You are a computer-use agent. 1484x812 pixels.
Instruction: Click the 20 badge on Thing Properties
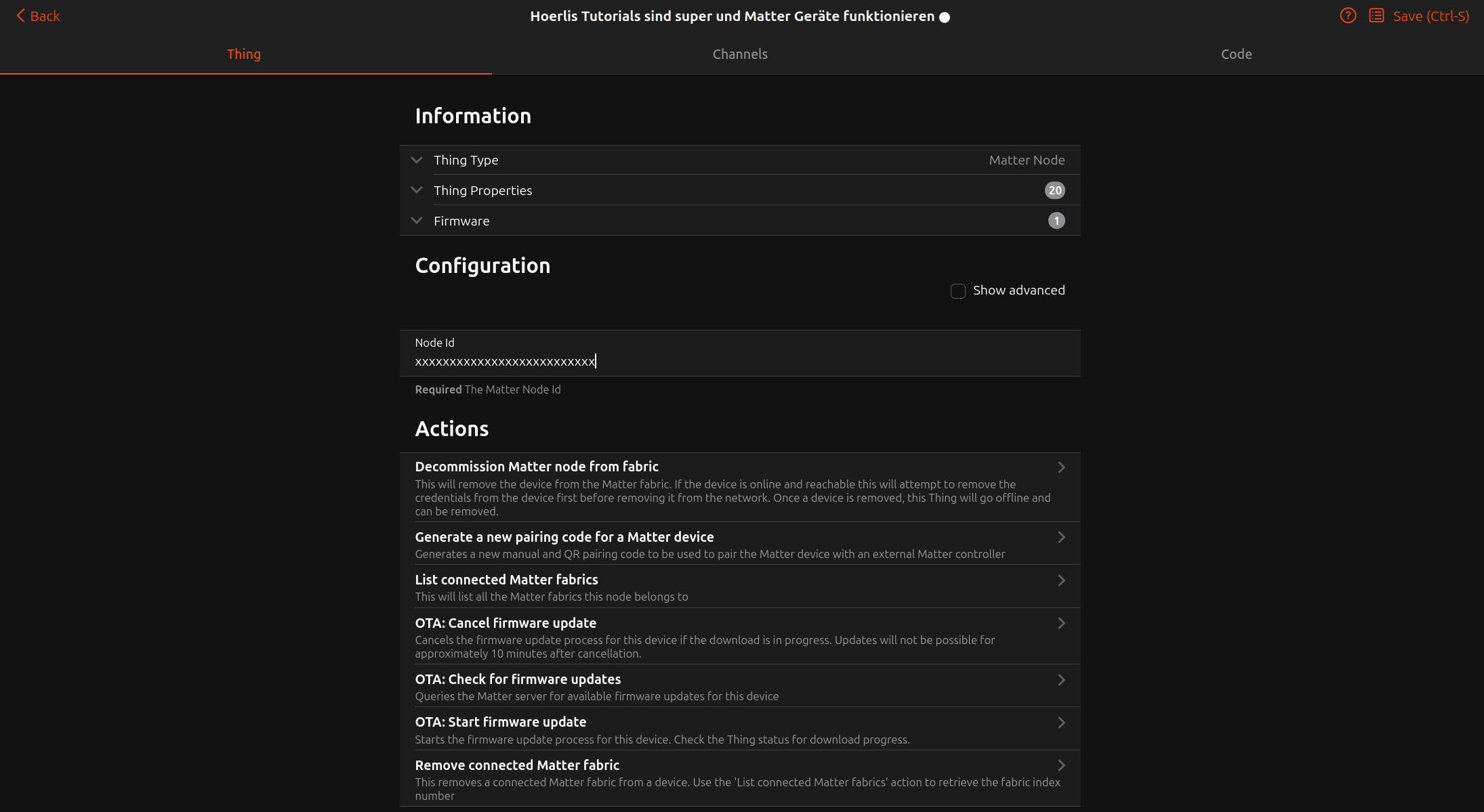click(1055, 190)
